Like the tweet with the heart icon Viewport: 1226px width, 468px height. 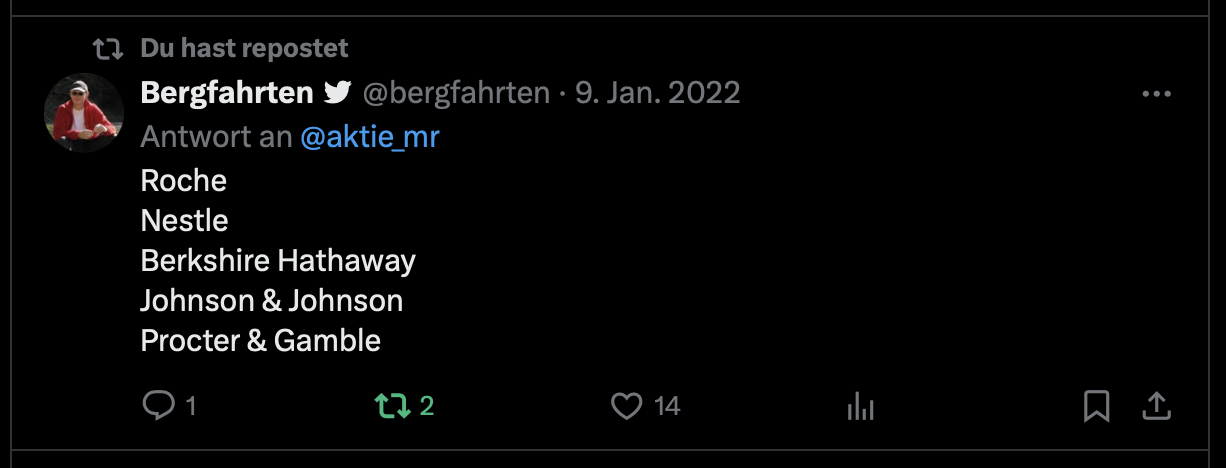[626, 405]
